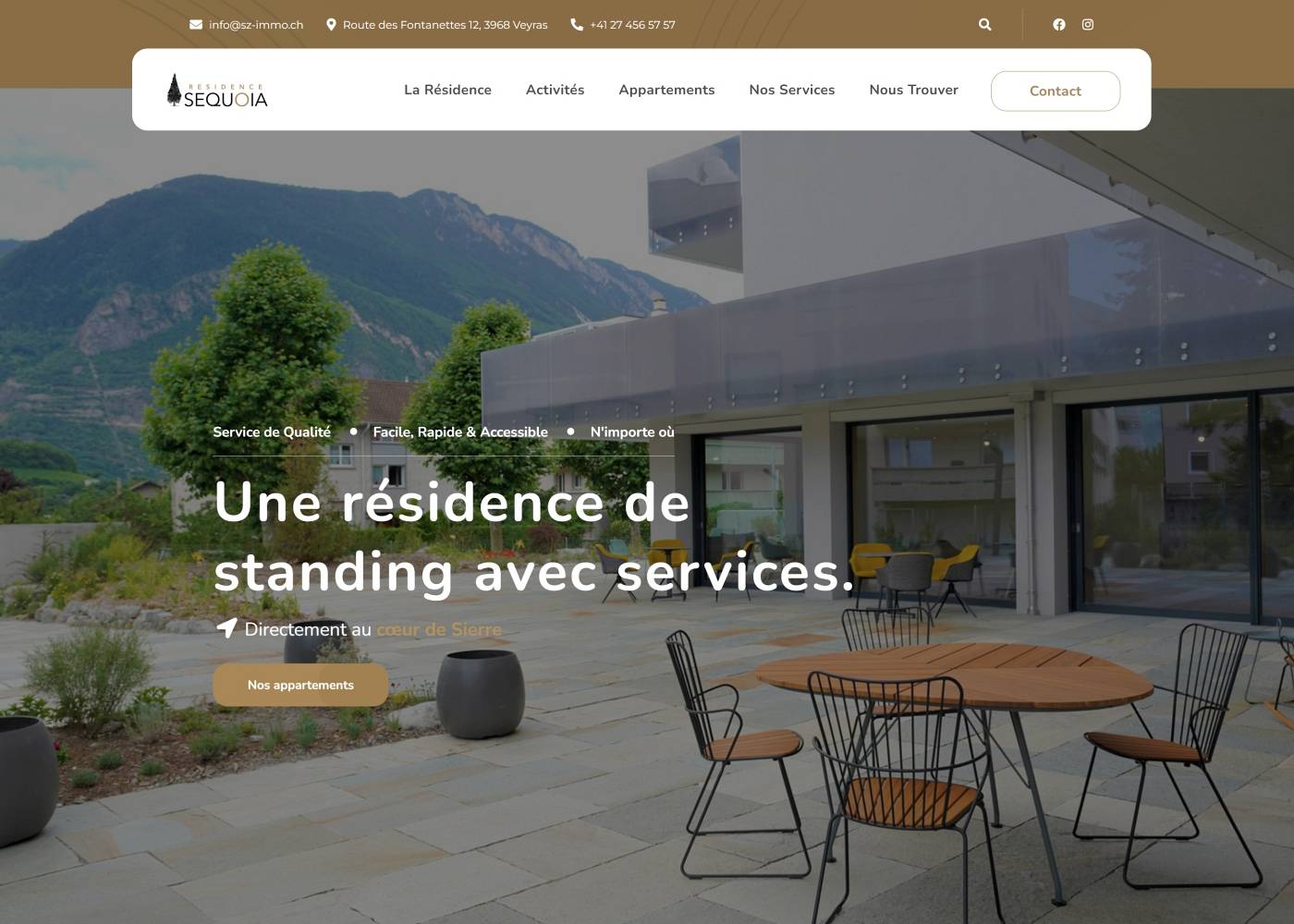Click the paper-plane arrow icon near Directement

(x=226, y=628)
